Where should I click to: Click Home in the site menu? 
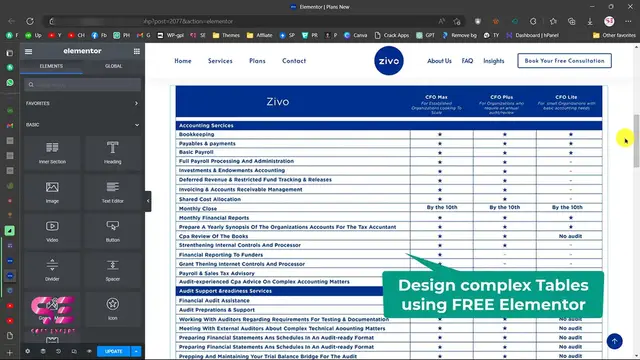click(x=183, y=61)
